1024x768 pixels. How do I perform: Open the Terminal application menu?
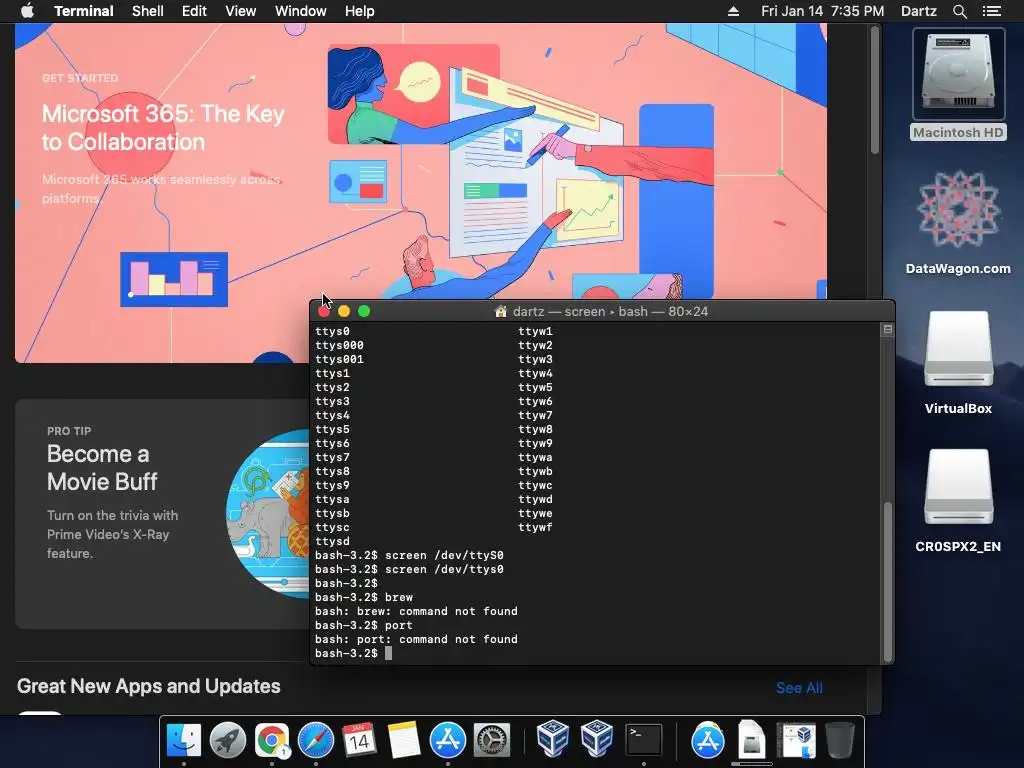click(x=84, y=11)
